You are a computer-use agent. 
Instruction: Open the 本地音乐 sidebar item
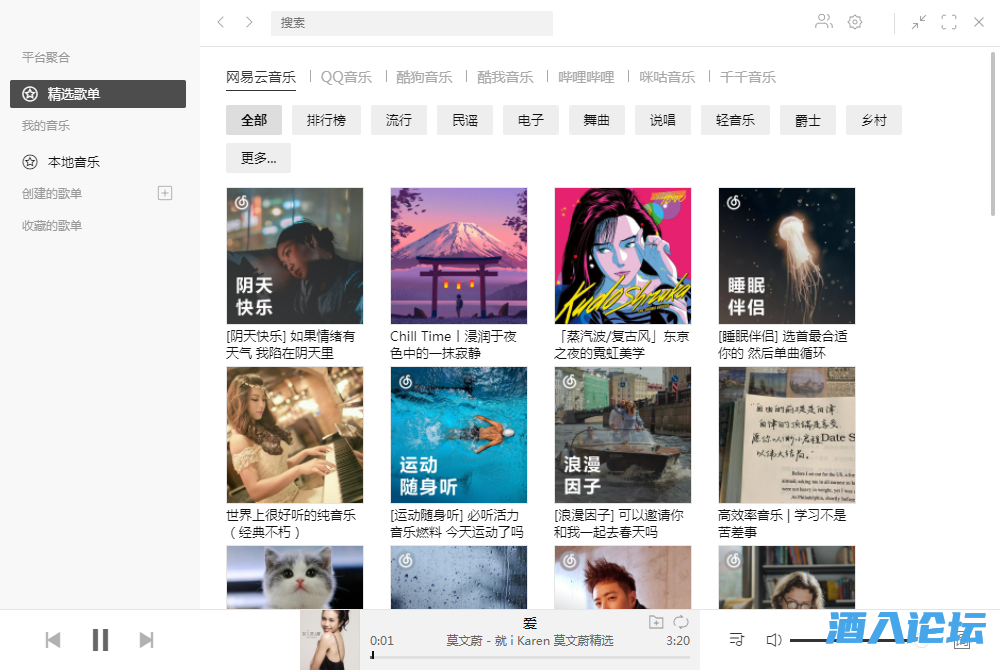pyautogui.click(x=98, y=162)
